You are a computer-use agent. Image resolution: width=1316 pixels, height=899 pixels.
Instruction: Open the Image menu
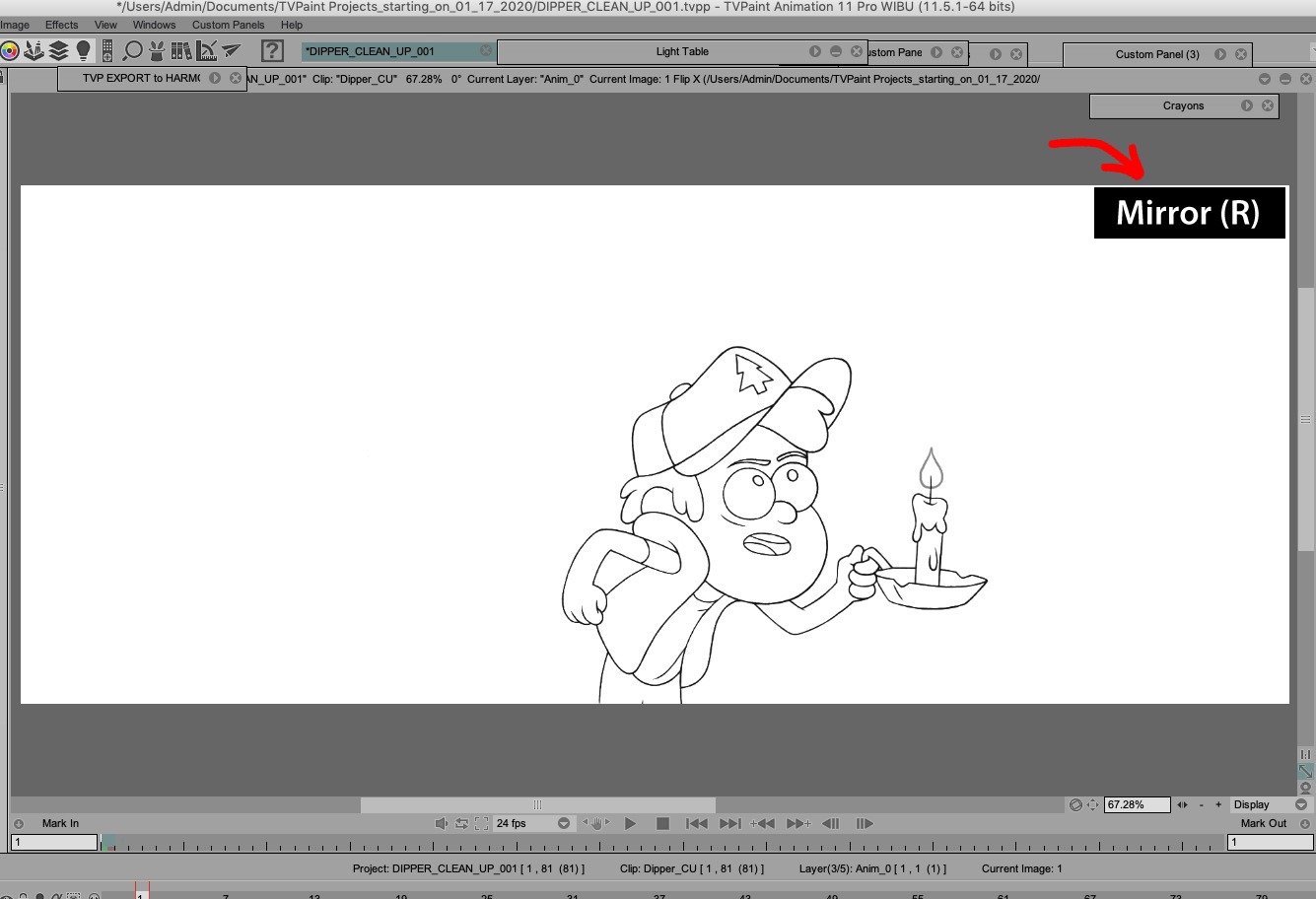point(15,25)
